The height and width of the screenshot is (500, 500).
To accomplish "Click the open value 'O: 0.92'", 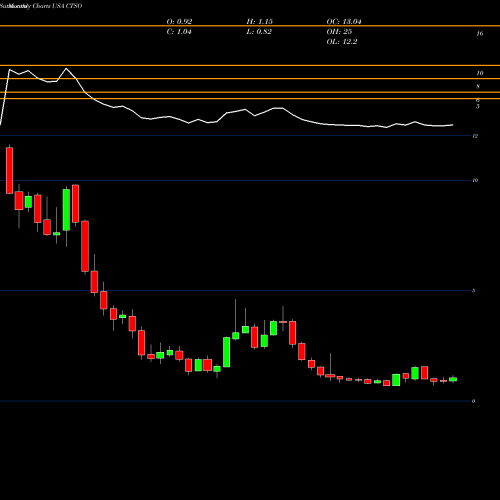I will (179, 21).
